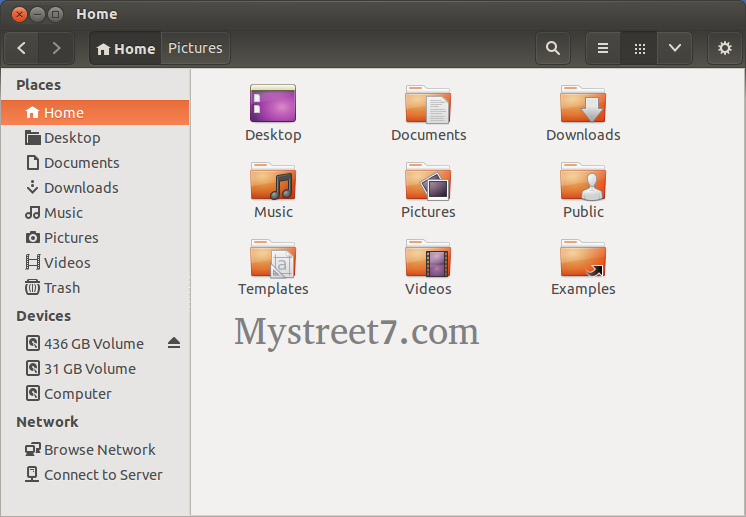Open the Music folder icon
Screen dimensions: 746x517
click(x=273, y=181)
